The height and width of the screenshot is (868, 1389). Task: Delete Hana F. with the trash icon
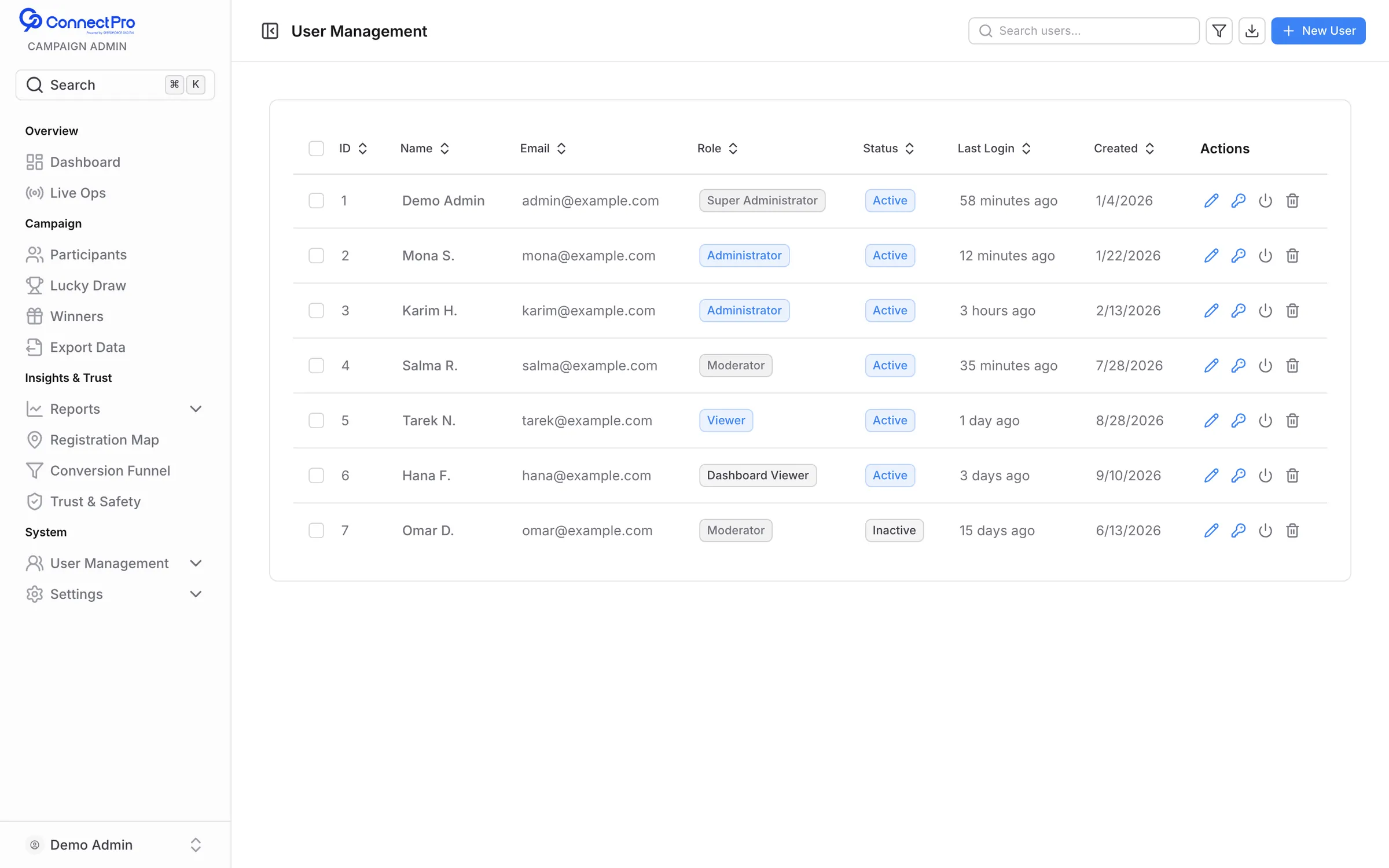(x=1292, y=476)
